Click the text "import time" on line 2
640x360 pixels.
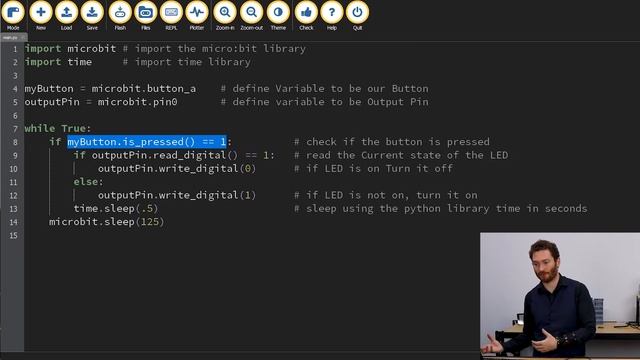coord(58,62)
